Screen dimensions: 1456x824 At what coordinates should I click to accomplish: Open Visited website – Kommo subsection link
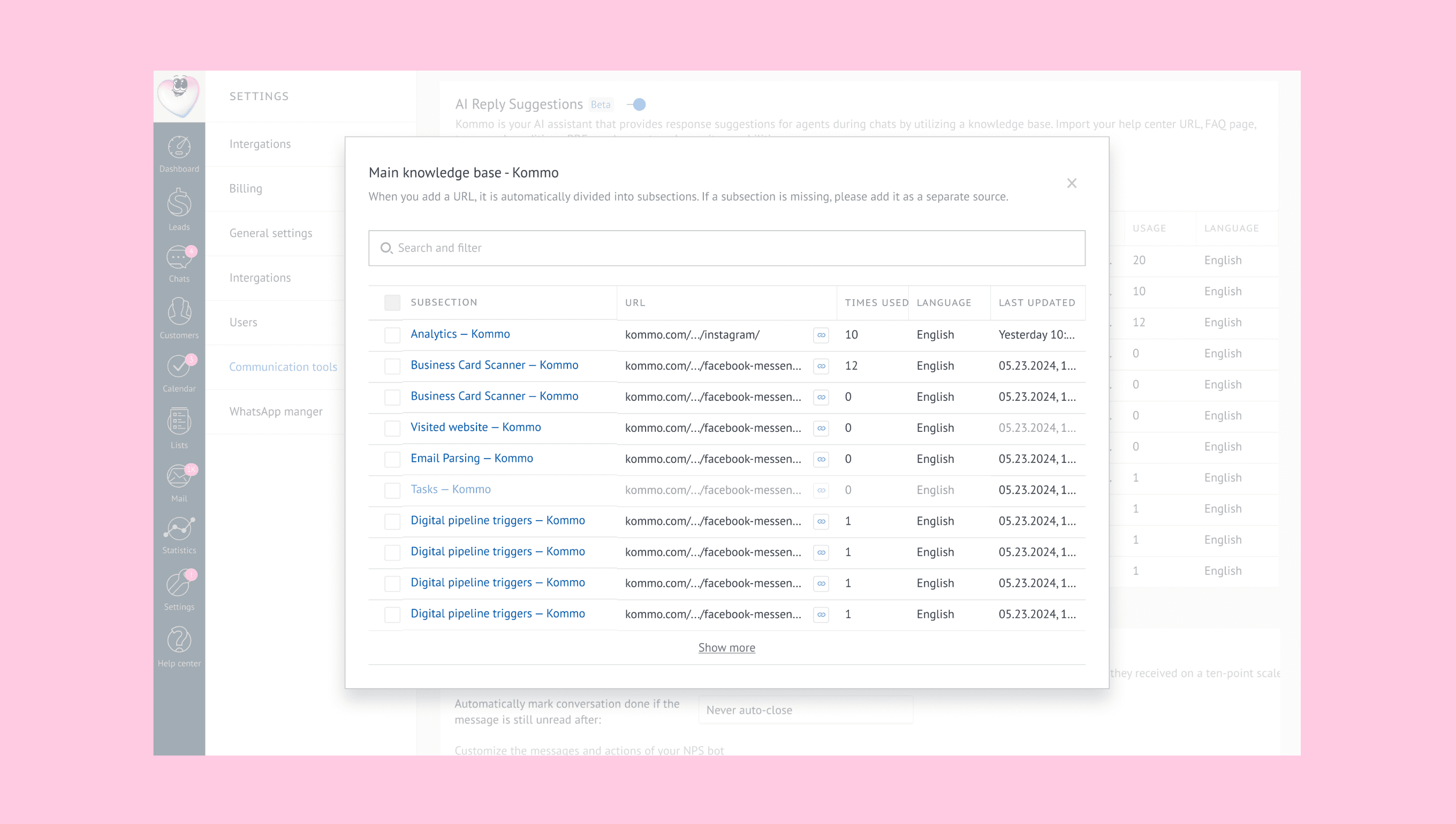tap(475, 428)
